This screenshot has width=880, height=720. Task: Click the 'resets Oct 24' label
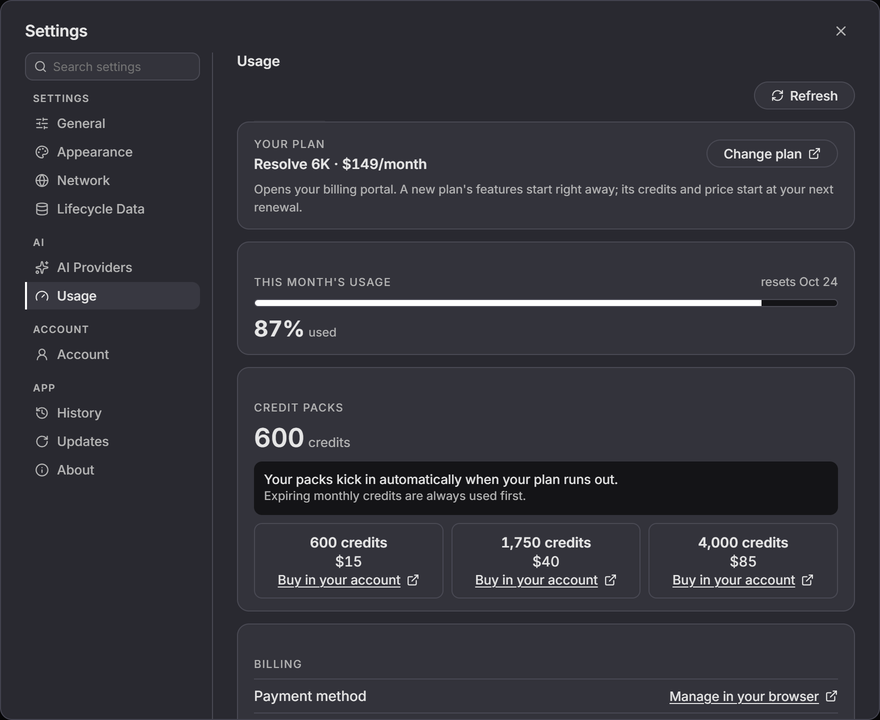pos(799,282)
